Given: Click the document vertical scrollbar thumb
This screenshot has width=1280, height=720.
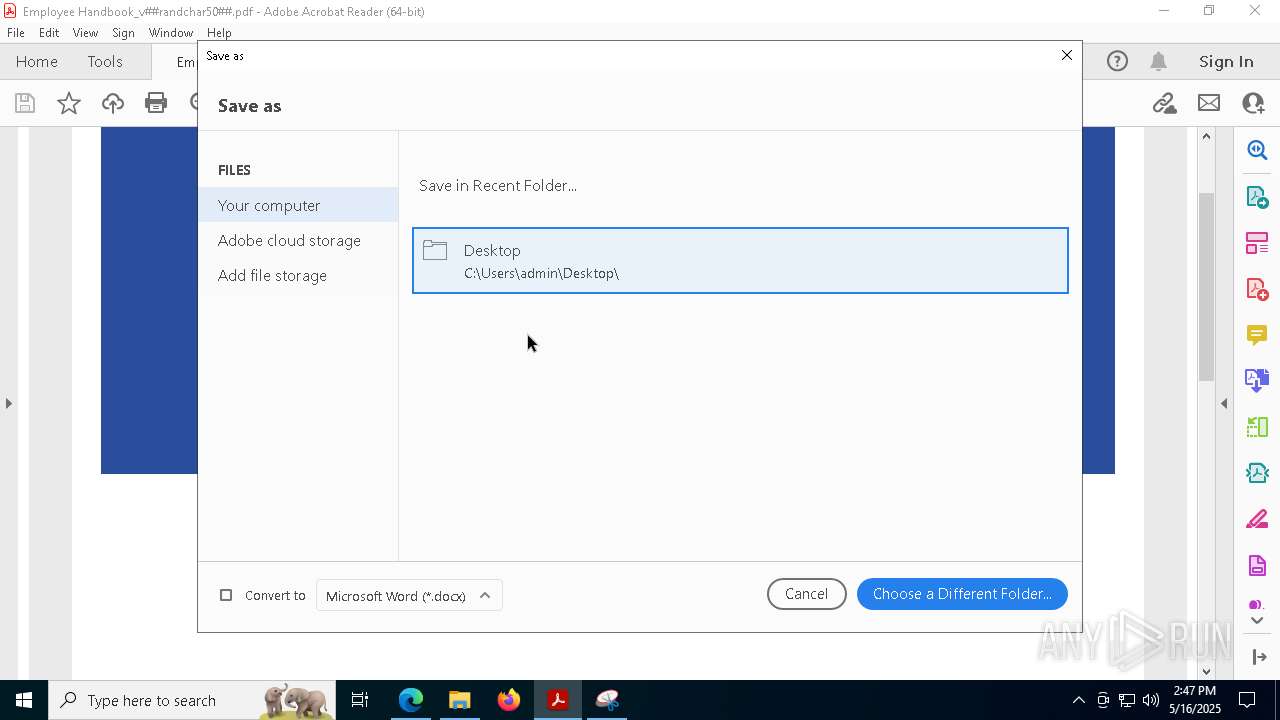Looking at the screenshot, I should [1207, 287].
